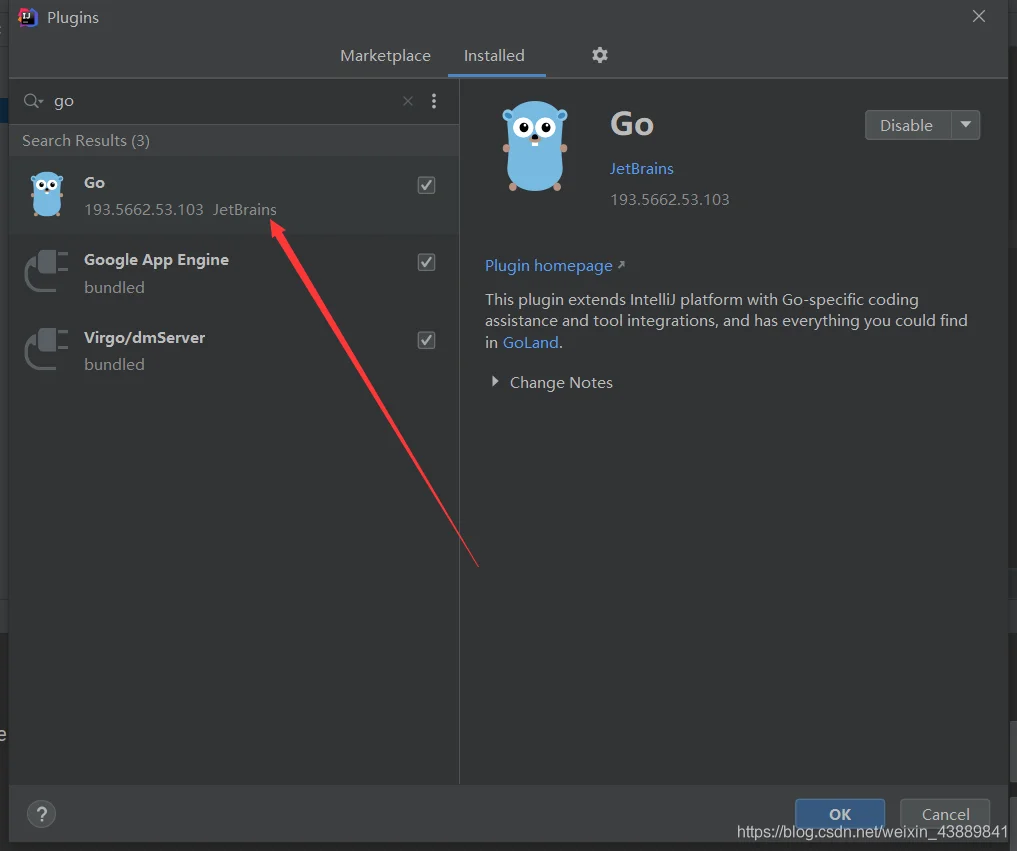The width and height of the screenshot is (1017, 851).
Task: Click the IntelliJ logo in the title bar
Action: pos(28,18)
